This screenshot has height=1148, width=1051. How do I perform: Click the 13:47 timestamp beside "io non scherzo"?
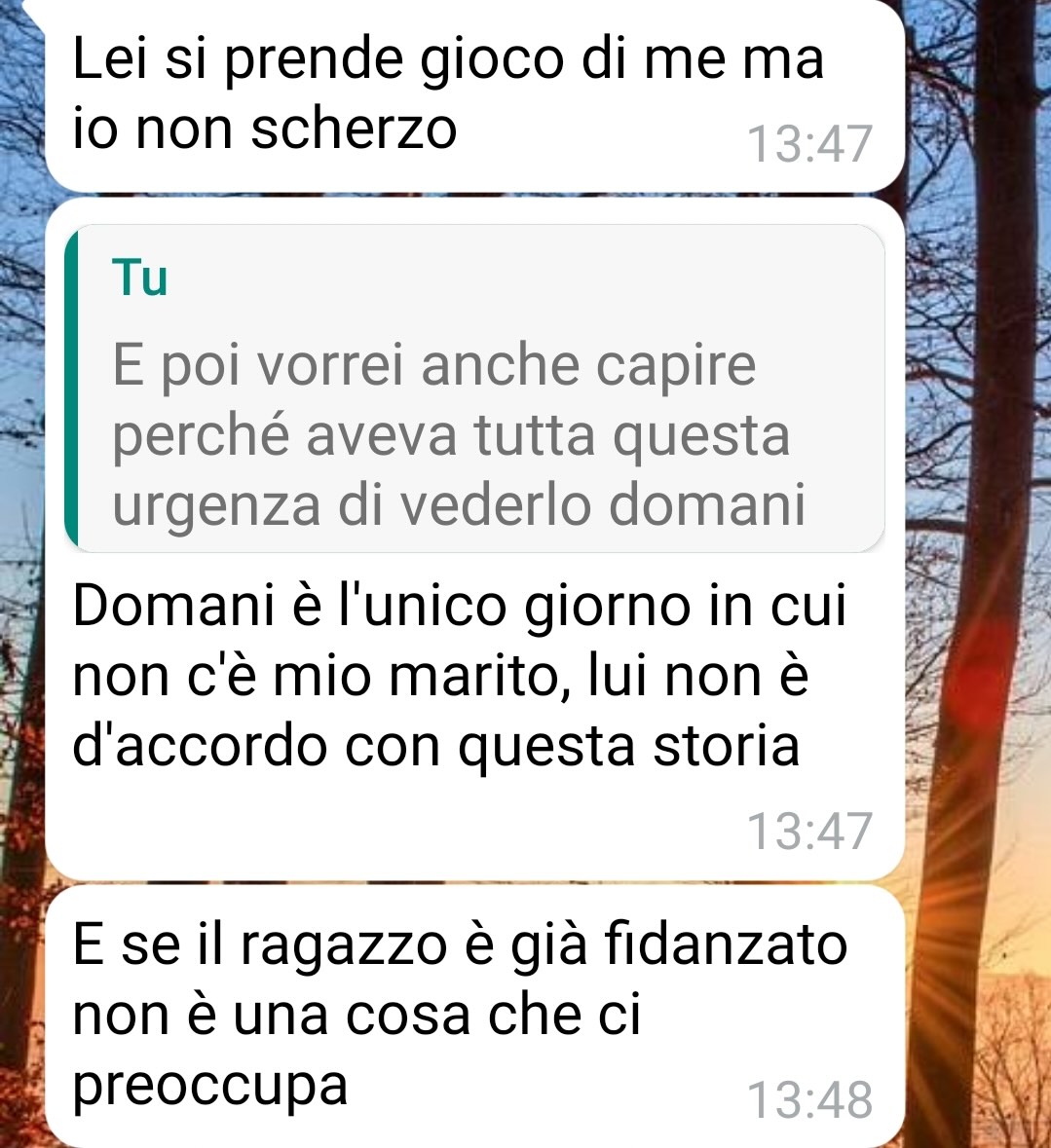click(x=809, y=143)
